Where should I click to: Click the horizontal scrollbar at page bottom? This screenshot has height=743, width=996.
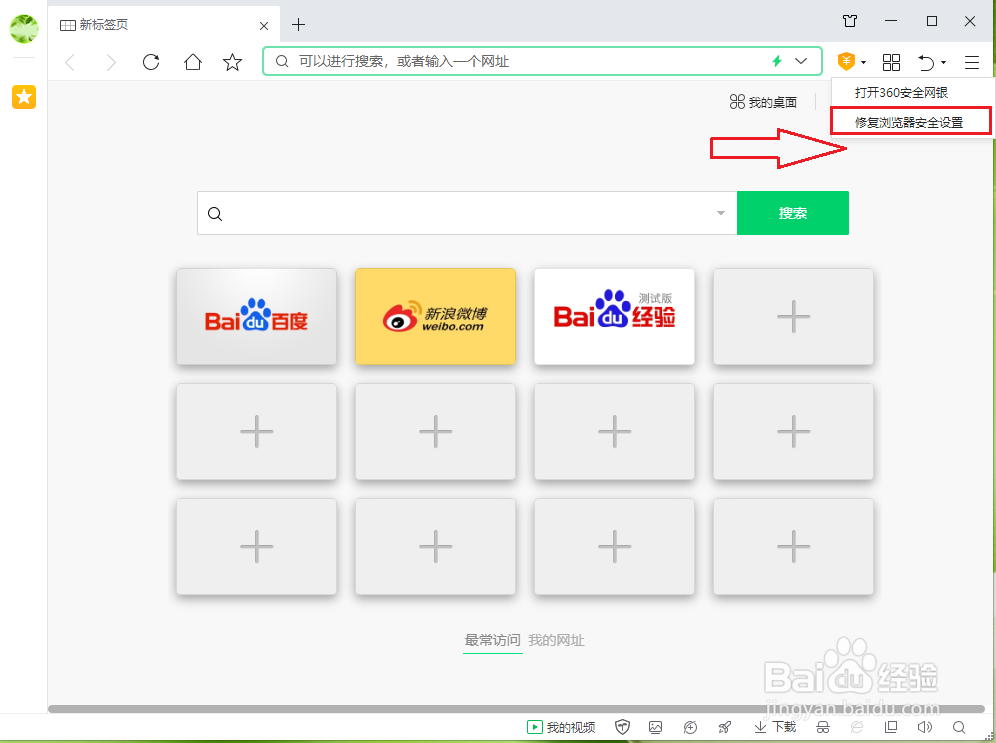point(516,709)
